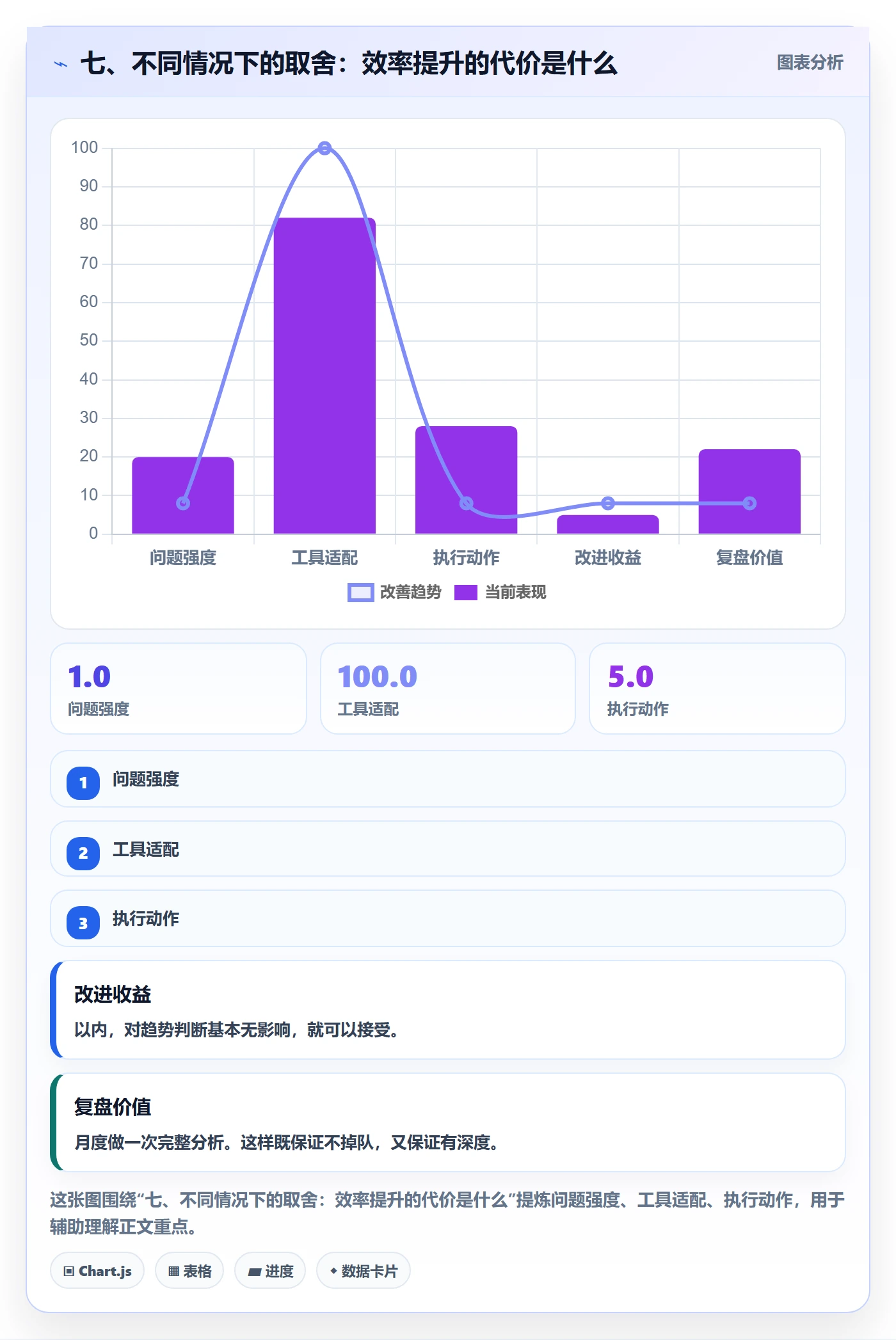Click the 复盘价值 bar in chart
The image size is (896, 1340).
(x=749, y=491)
